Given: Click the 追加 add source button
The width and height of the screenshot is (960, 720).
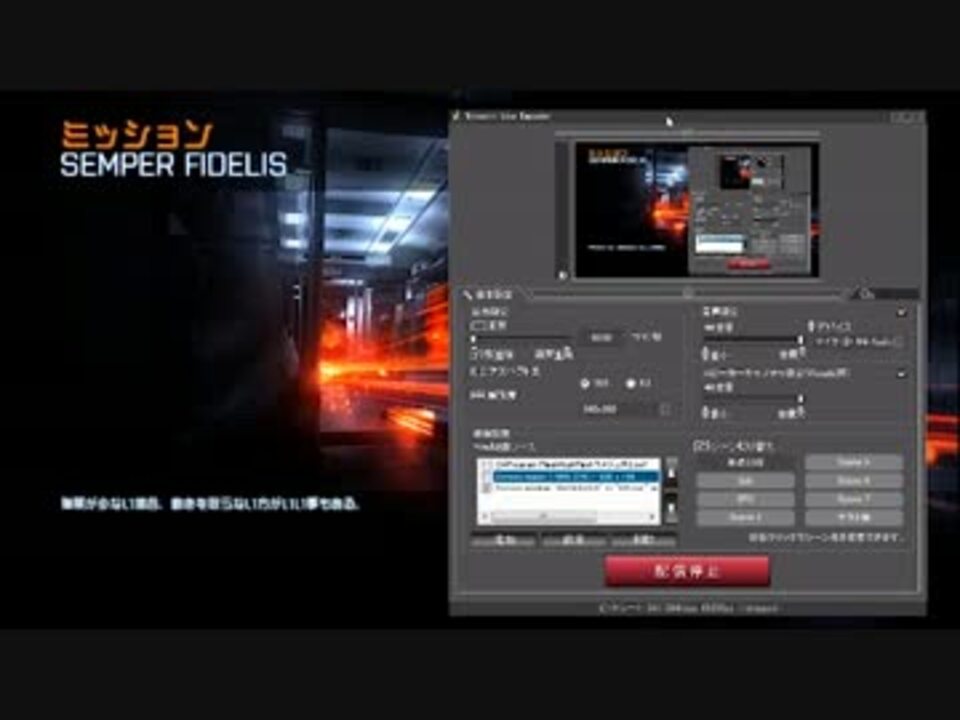Looking at the screenshot, I should click(x=504, y=541).
